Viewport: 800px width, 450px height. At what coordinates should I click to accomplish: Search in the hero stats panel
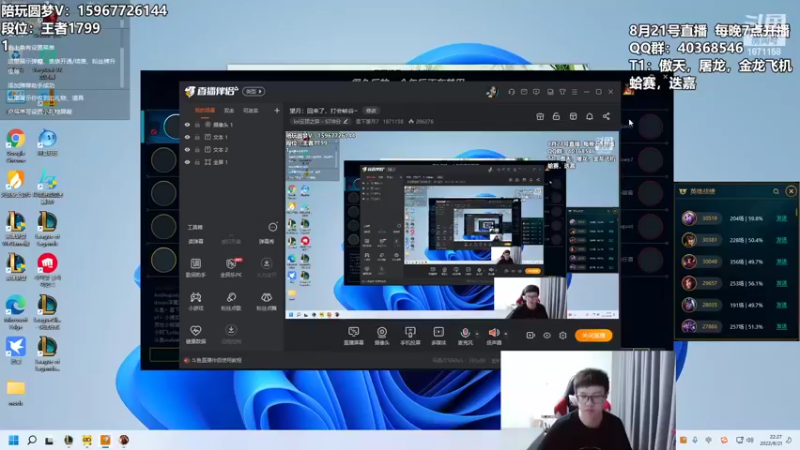click(x=776, y=191)
